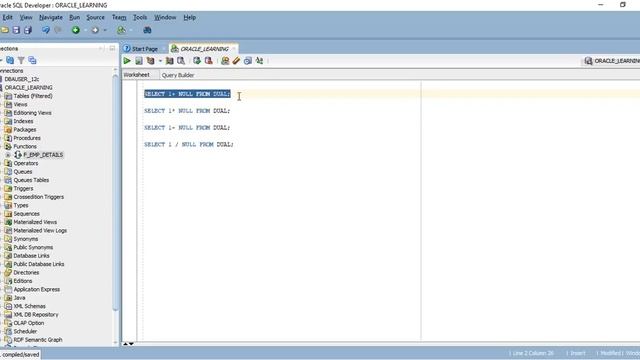Select Tables (Filtered) in the tree
Screen dimensions: 640x360
[x=33, y=96]
